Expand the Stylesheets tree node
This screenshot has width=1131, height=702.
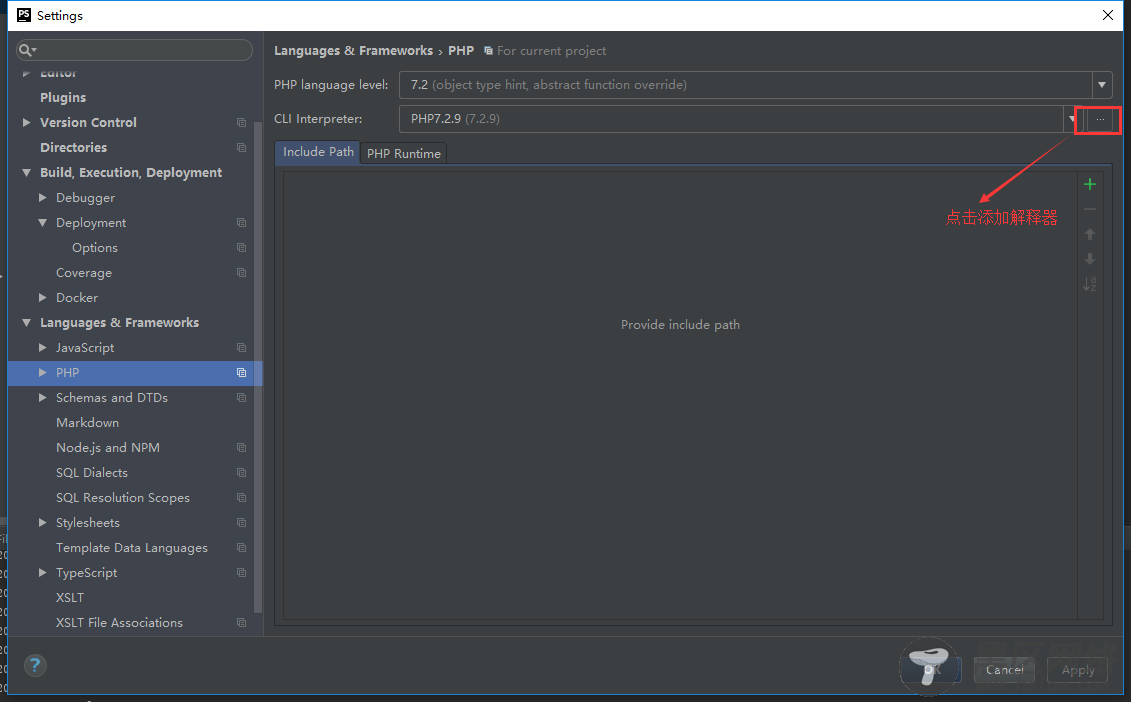point(43,522)
